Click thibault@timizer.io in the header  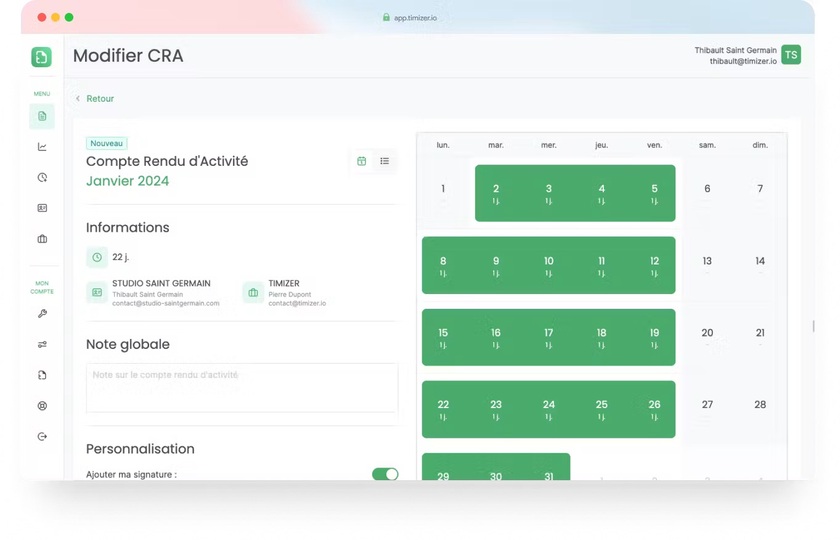pos(743,61)
